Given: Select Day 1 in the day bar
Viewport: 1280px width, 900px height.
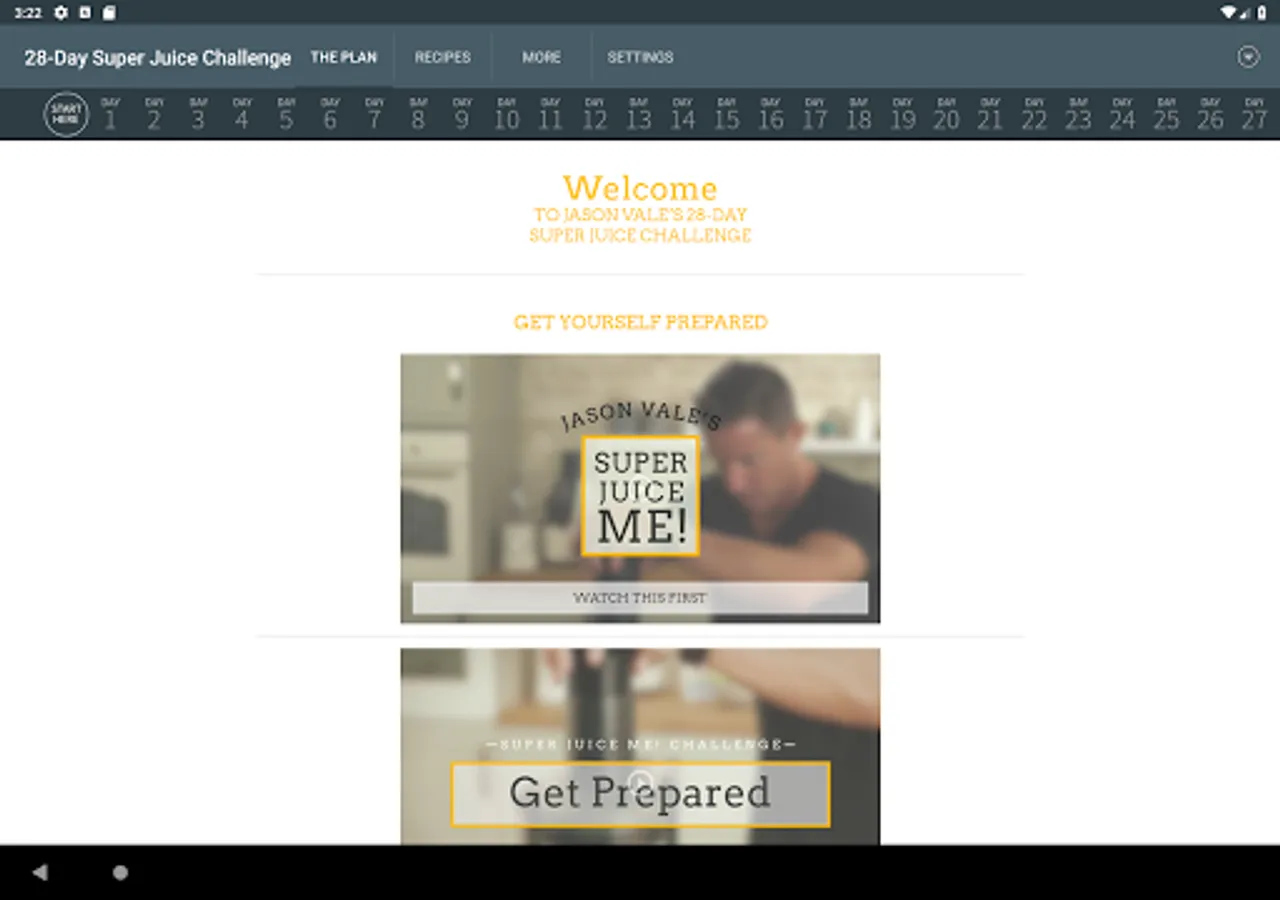Looking at the screenshot, I should tap(110, 114).
